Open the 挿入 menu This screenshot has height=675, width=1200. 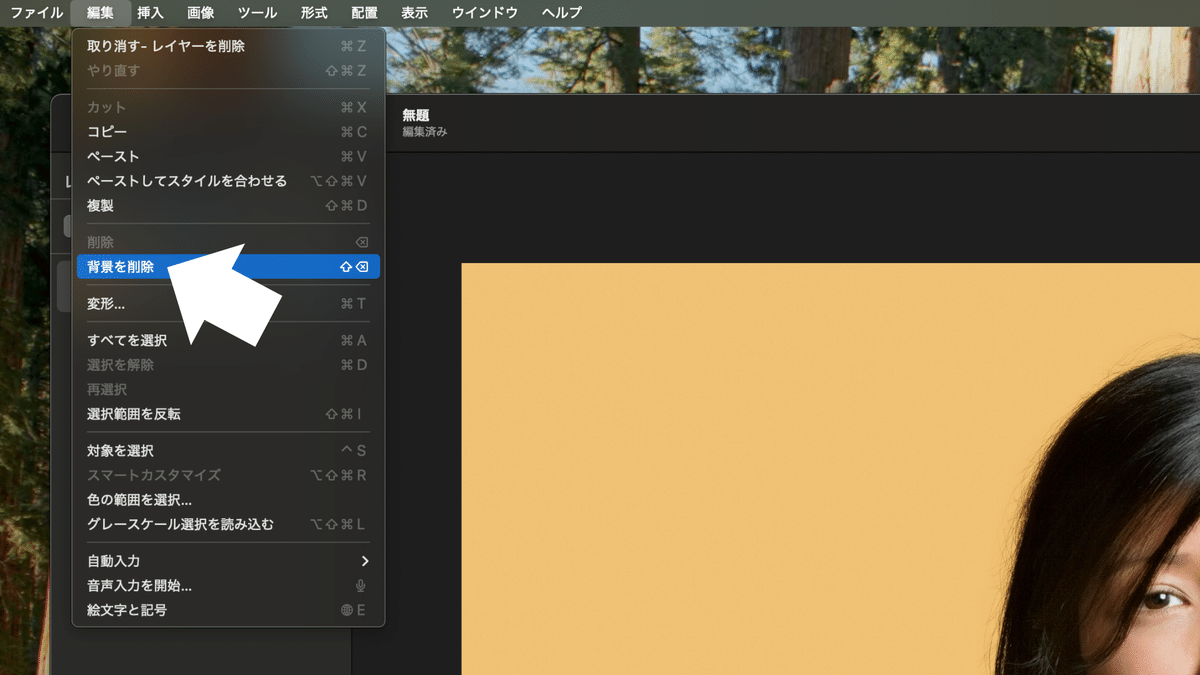150,13
